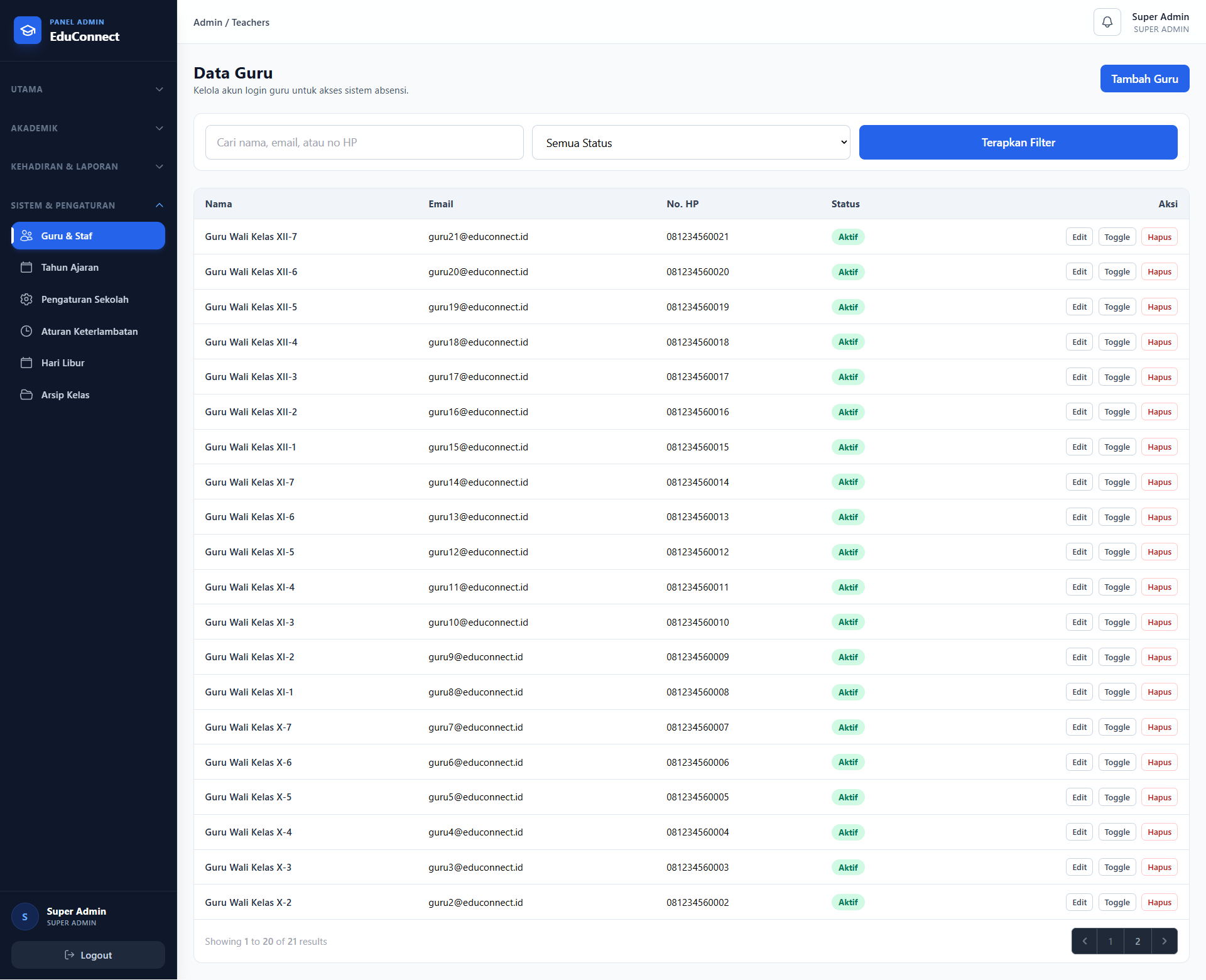
Task: Expand the AKADEMIK sidebar section
Action: click(88, 128)
